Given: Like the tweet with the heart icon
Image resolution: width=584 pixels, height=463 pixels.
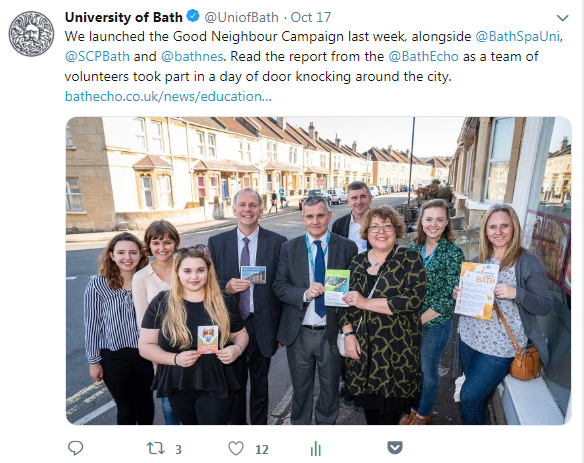Looking at the screenshot, I should pyautogui.click(x=236, y=448).
